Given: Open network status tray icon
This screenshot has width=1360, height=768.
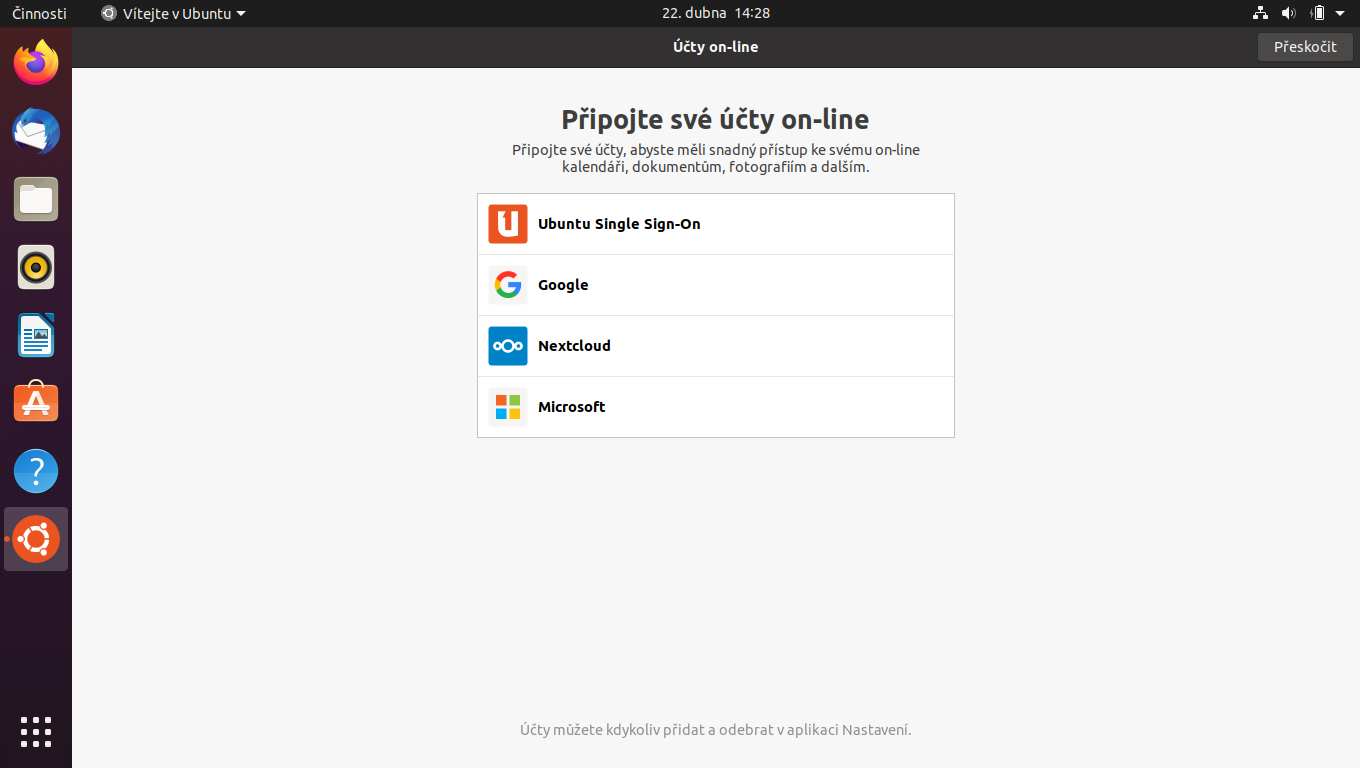Looking at the screenshot, I should pyautogui.click(x=1260, y=13).
